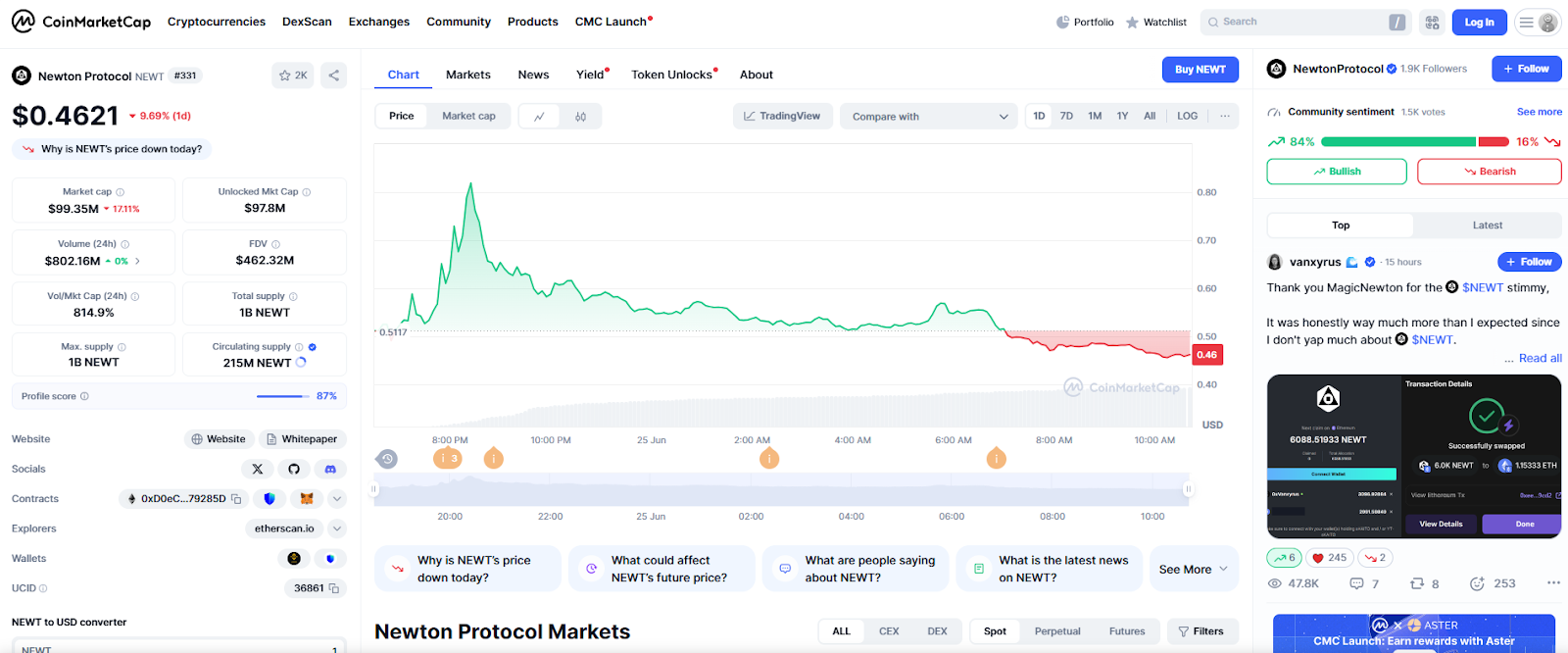Viewport: 1568px width, 653px height.
Task: Copy the UCID 36861
Action: tap(334, 588)
